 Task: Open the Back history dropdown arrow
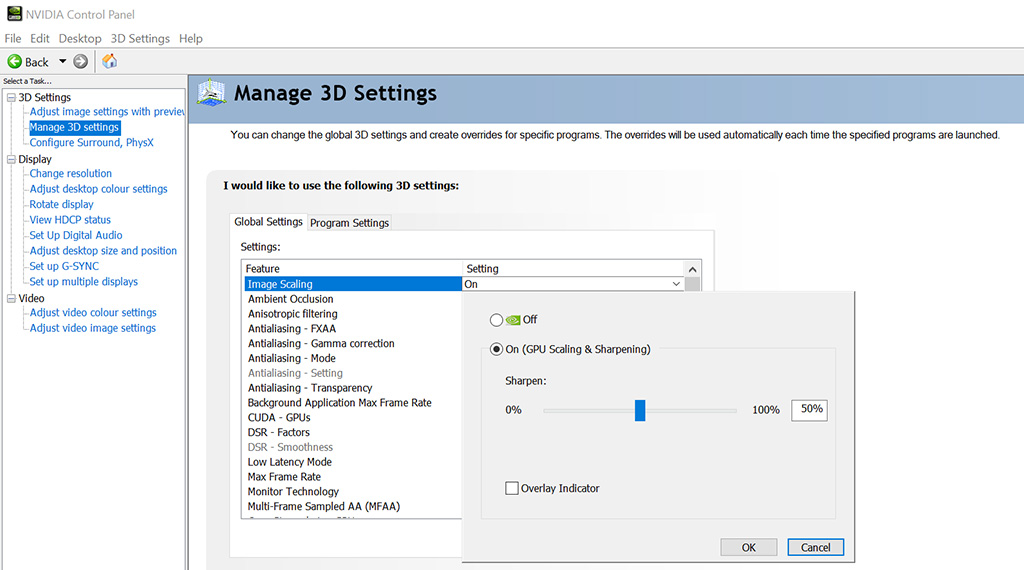[x=63, y=61]
